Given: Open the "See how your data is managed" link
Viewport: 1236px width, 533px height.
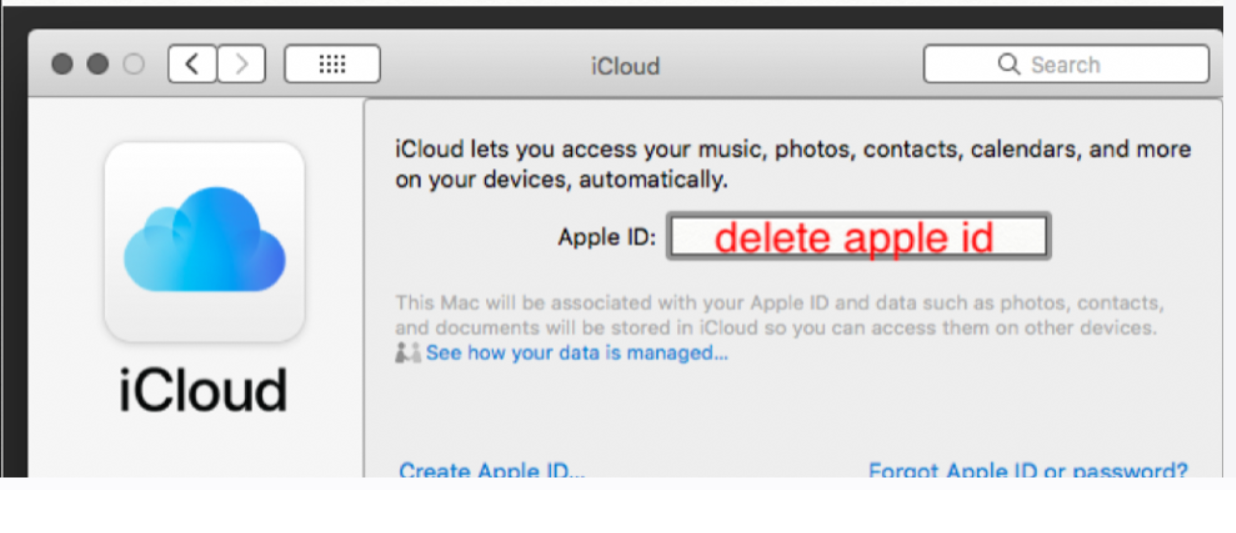Looking at the screenshot, I should (577, 353).
